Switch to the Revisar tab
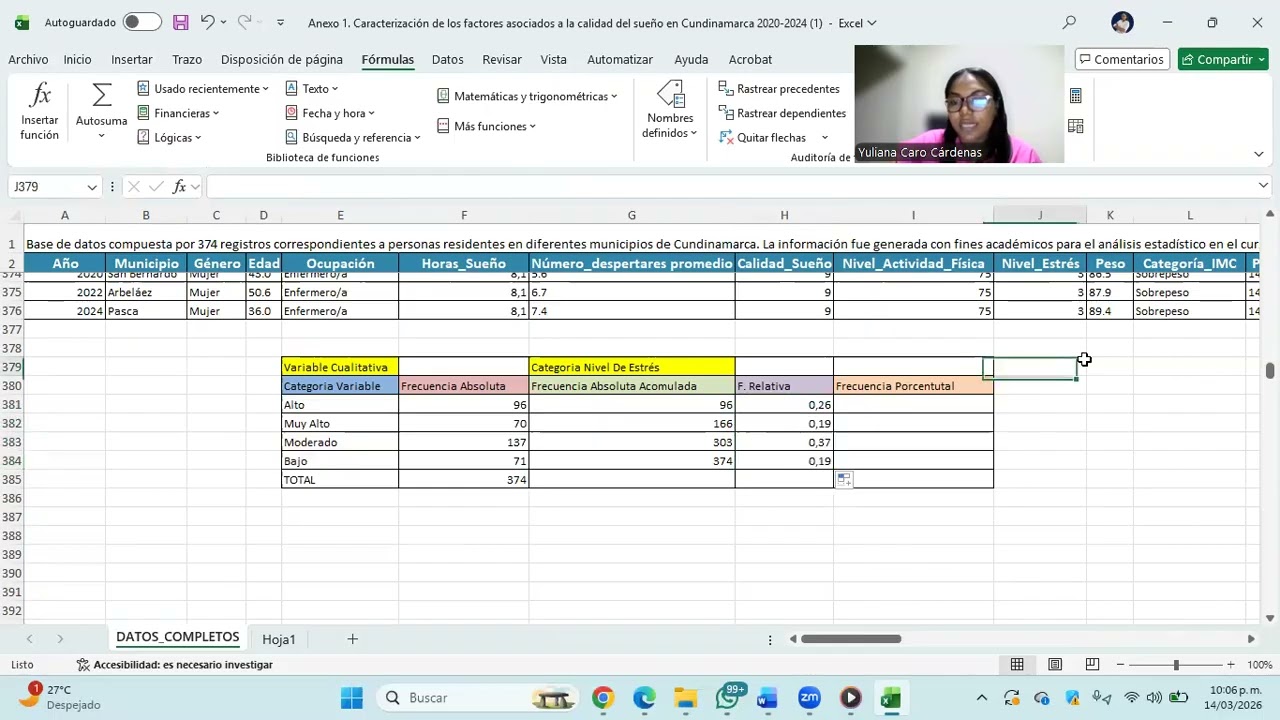 pos(502,59)
